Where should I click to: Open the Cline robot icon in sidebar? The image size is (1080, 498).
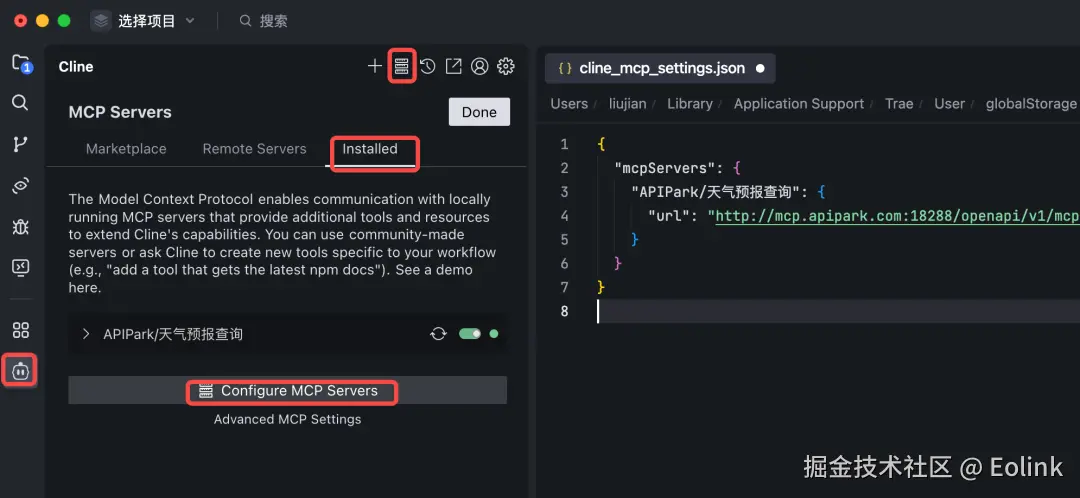point(20,371)
